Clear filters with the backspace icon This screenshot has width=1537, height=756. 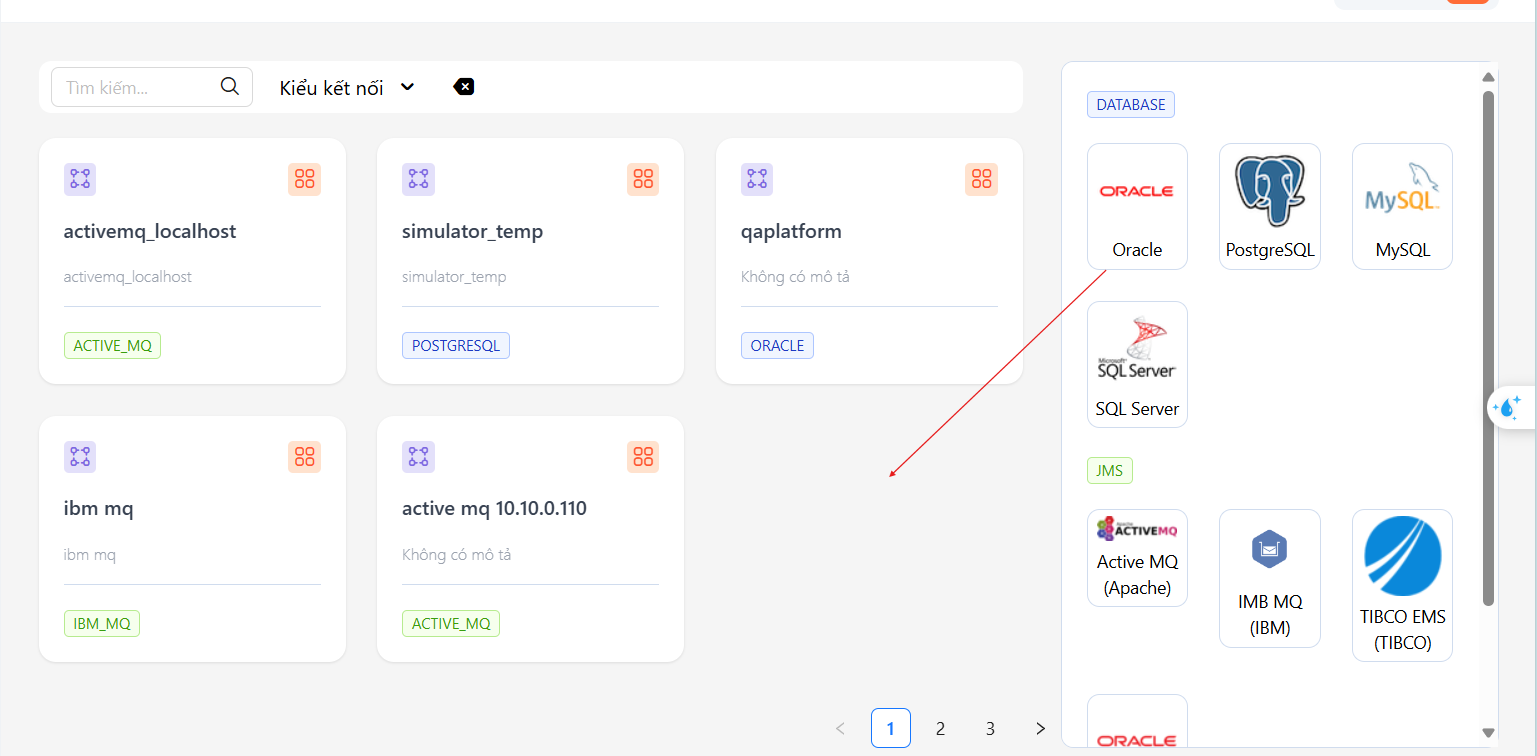coord(463,87)
